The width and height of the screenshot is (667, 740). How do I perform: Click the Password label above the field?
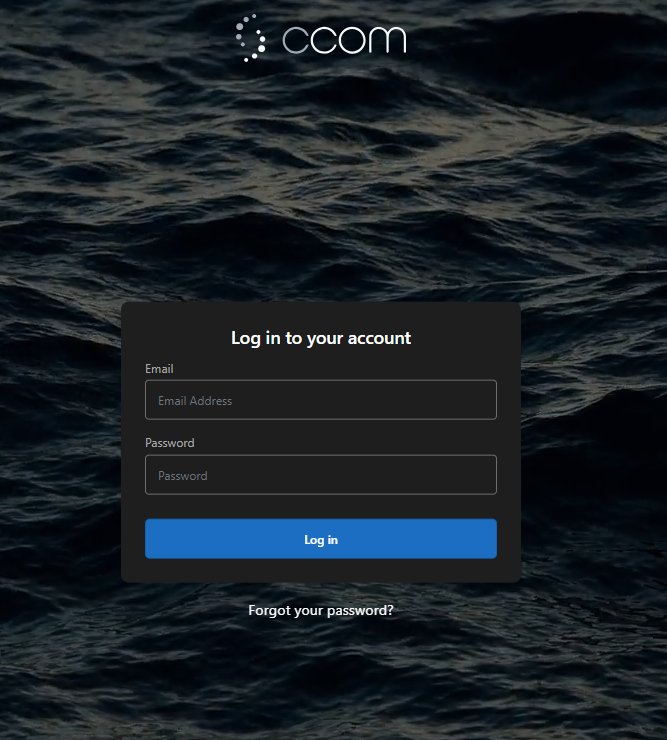tap(169, 443)
